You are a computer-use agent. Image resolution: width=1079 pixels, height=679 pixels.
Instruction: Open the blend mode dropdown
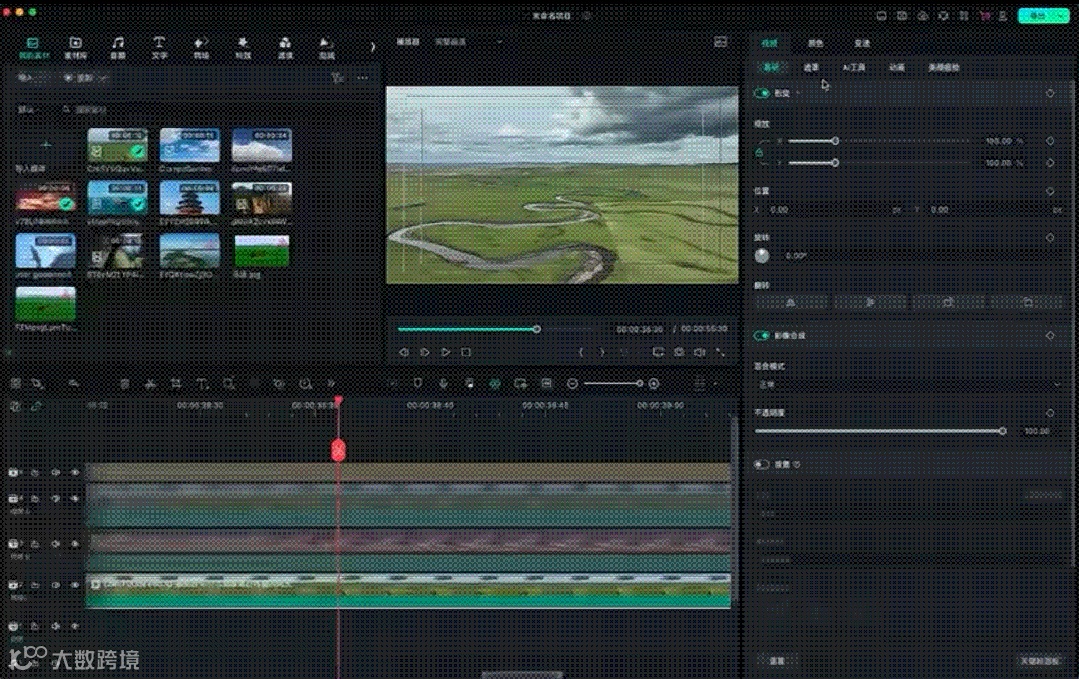(x=910, y=385)
